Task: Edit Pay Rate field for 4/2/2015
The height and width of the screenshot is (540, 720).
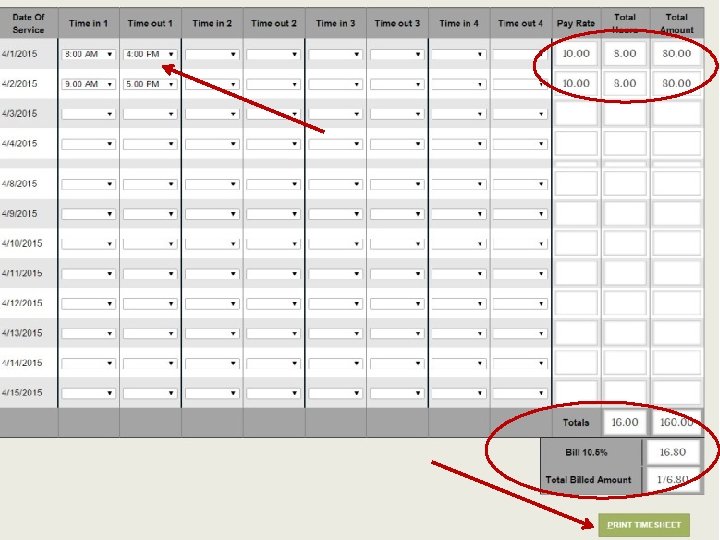Action: 576,84
